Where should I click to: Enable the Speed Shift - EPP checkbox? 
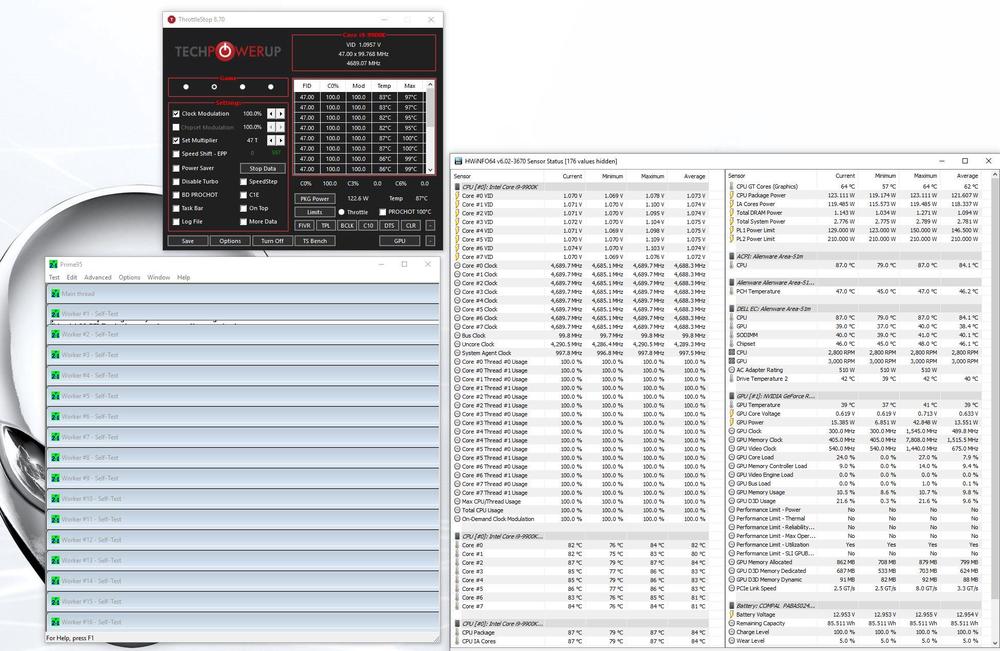pos(175,153)
